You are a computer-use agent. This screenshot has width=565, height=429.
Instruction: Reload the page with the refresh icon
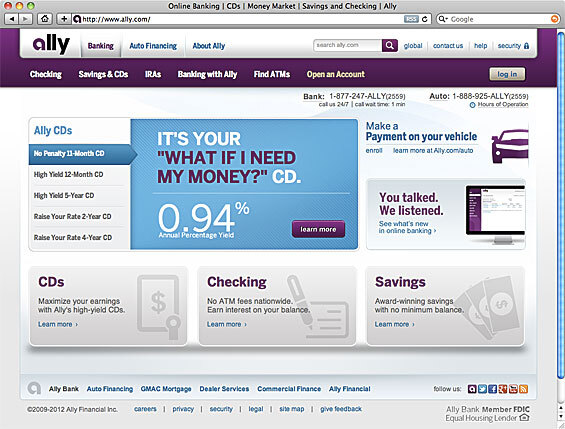[x=425, y=19]
